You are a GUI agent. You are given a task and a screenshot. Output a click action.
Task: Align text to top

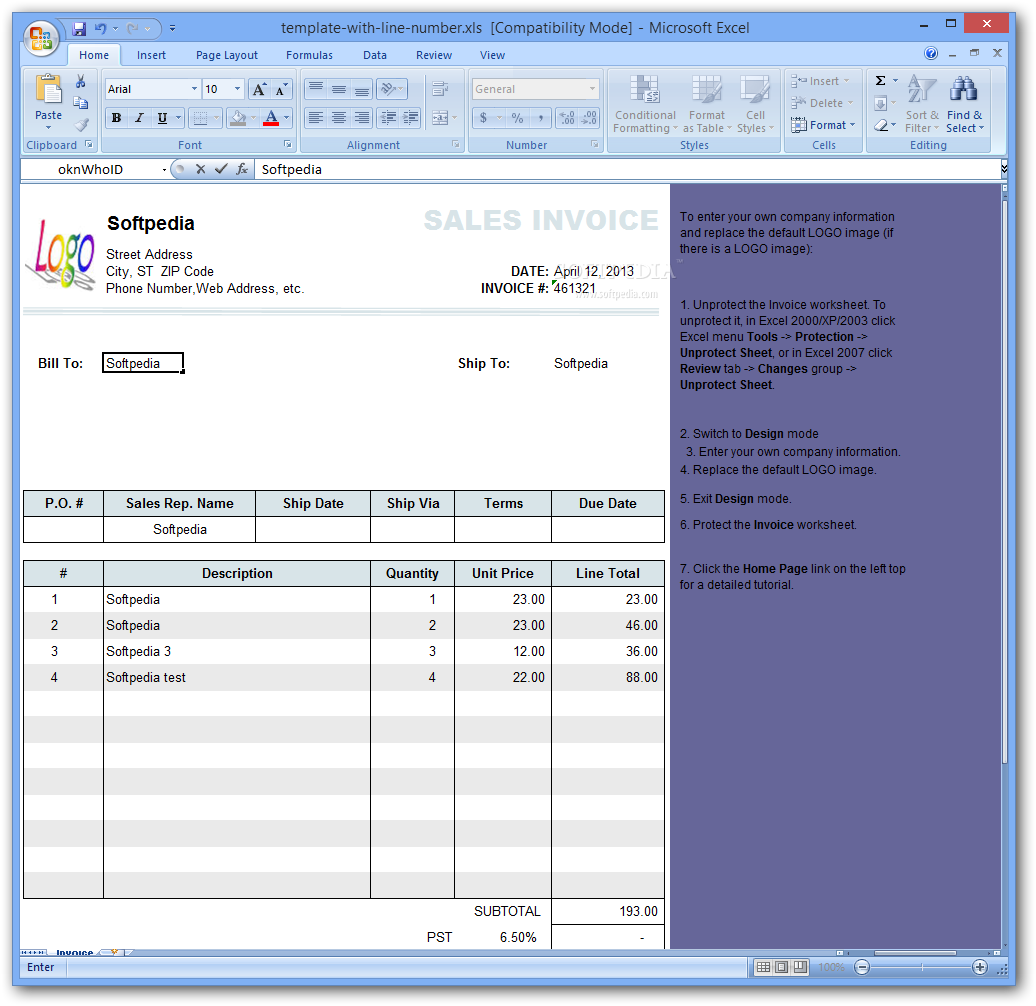tap(316, 89)
